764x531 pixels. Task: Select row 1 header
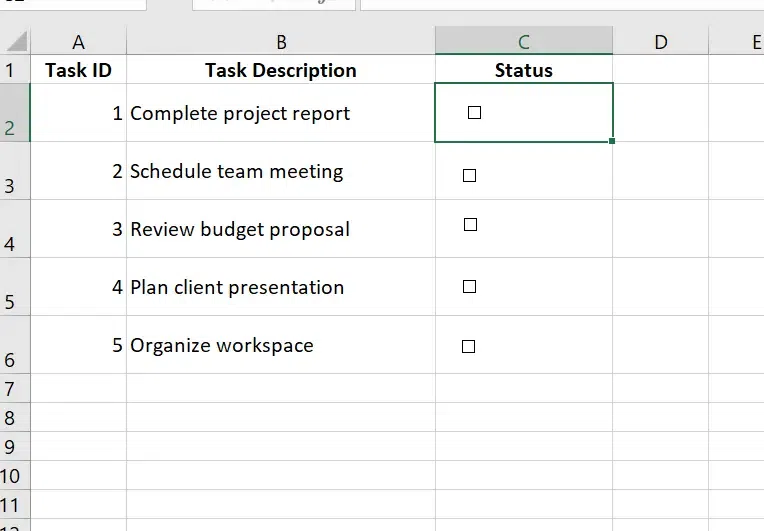click(x=12, y=70)
